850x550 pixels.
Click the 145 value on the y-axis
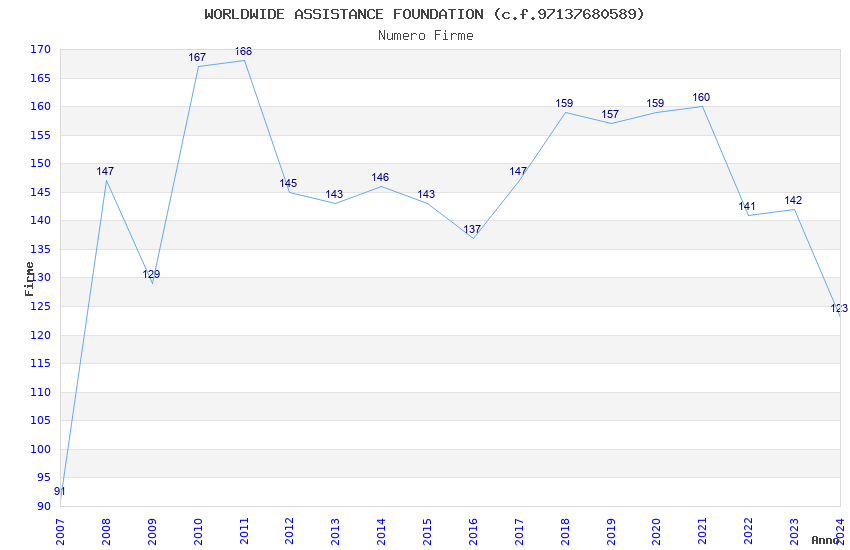click(41, 192)
